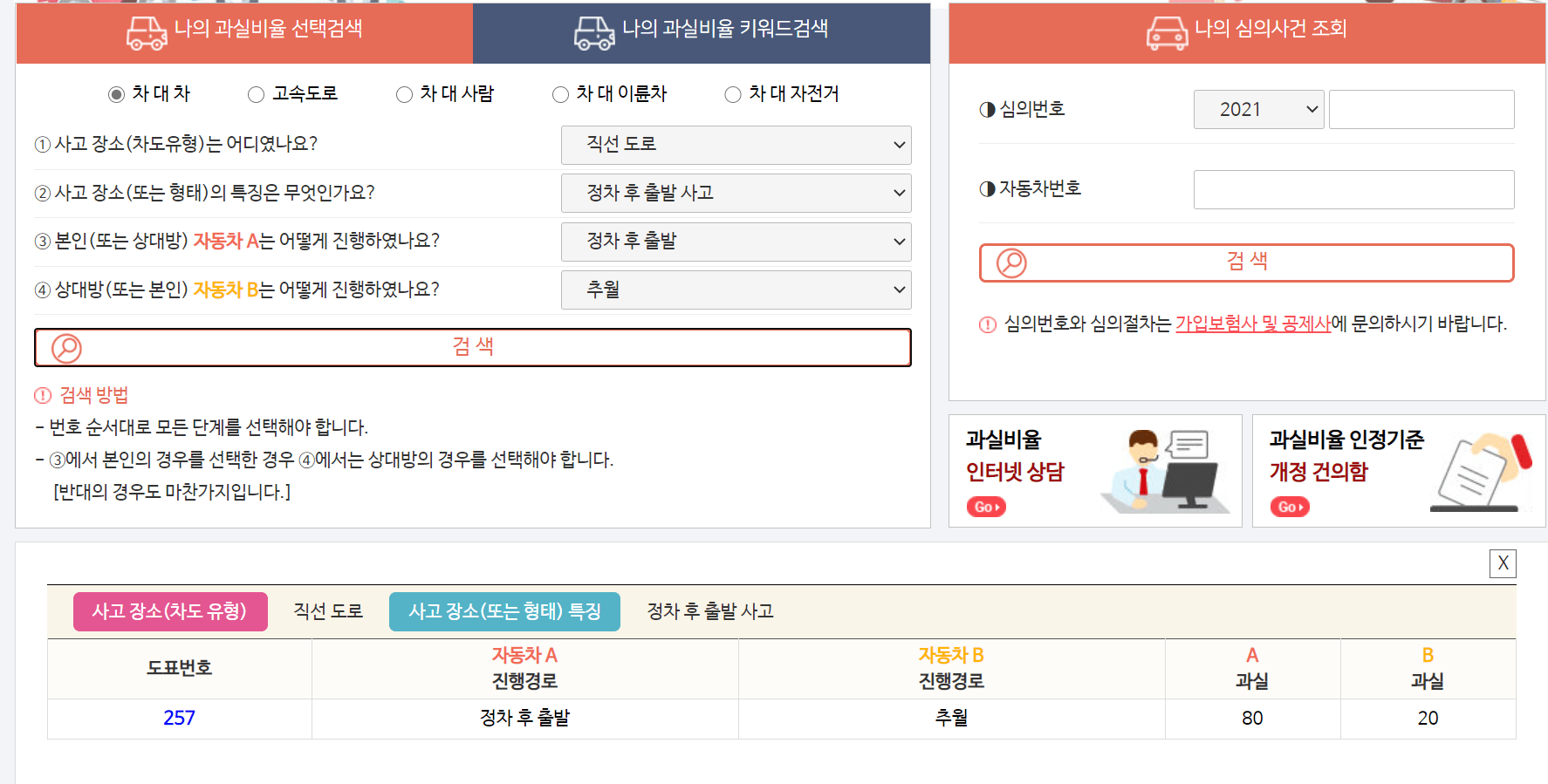Screen dimensions: 1548x784
Task: Click the consultant illustration in 과실비율 인터넷 상담
Action: coord(1166,471)
